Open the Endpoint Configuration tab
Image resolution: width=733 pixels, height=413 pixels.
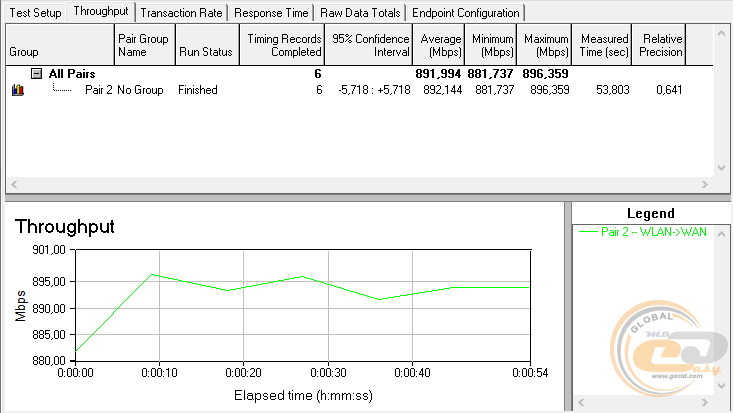466,13
